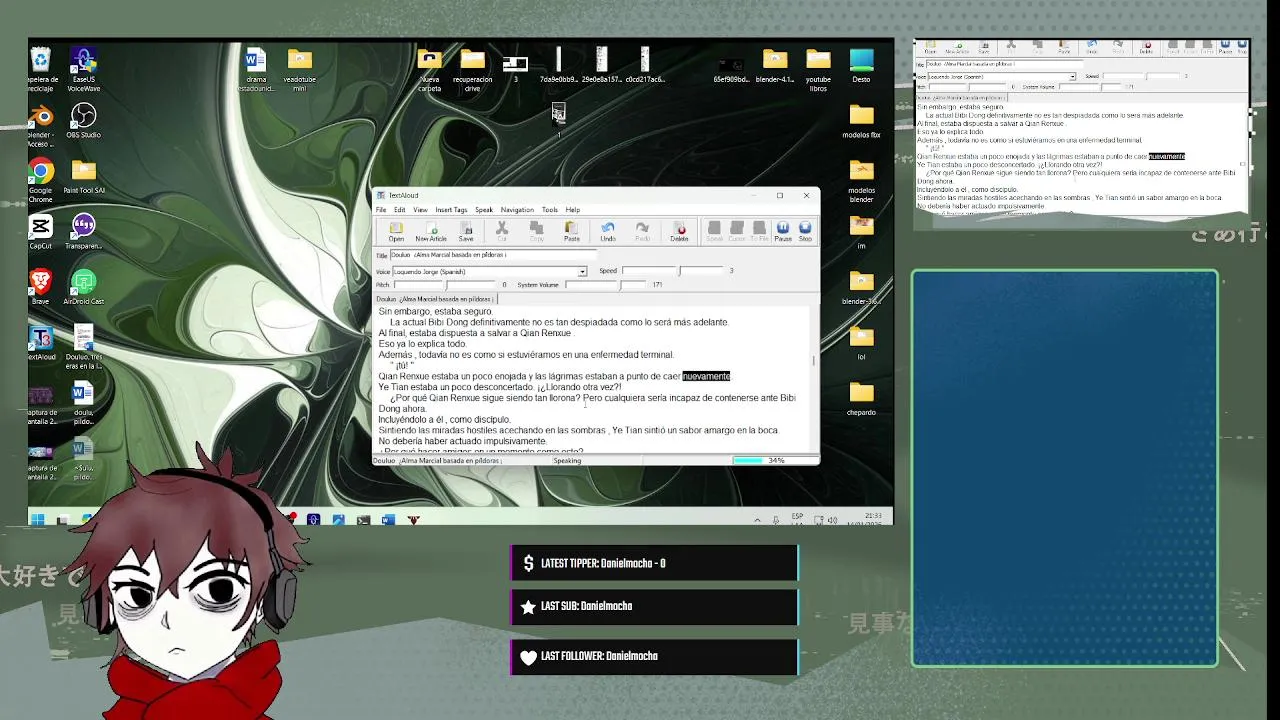Click the Undo toolbar icon

click(x=608, y=232)
